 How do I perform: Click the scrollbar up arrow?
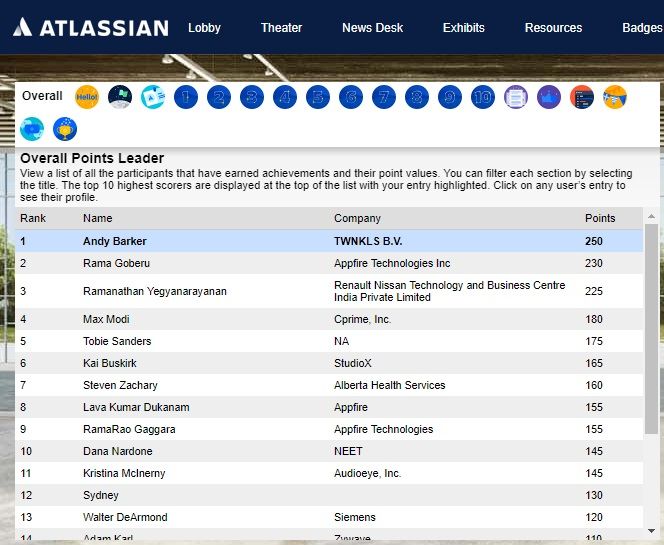click(651, 216)
